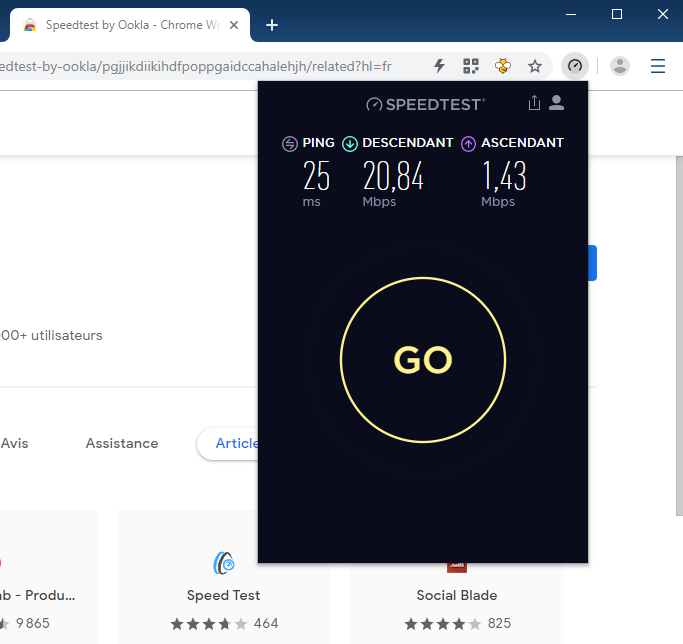
Task: Click the DESCENDANT label
Action: click(408, 143)
